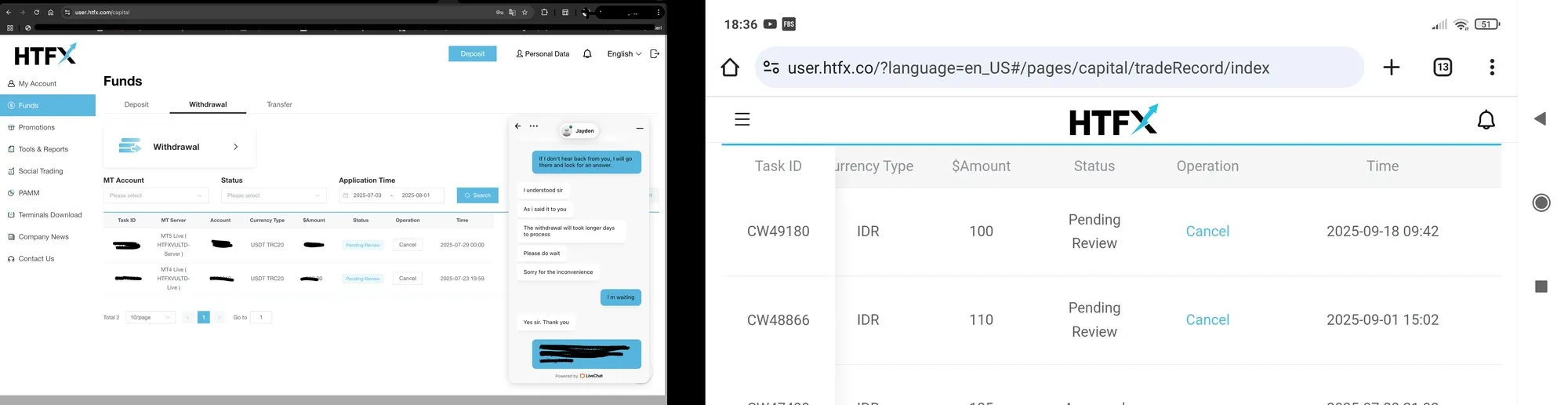The image size is (1568, 405).
Task: Cancel the 2025-07-29 withdrawal request
Action: click(x=408, y=245)
